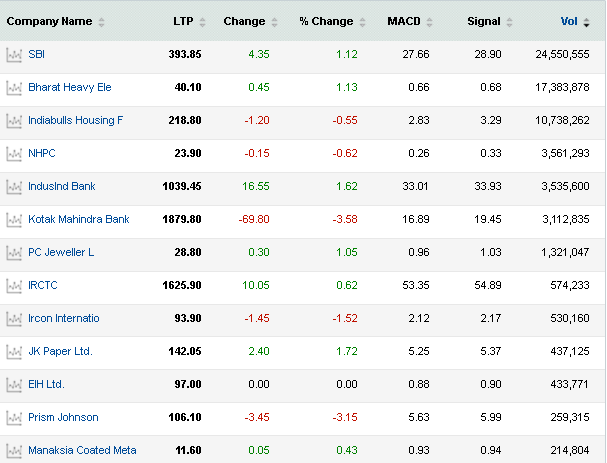Click the chart icon beside SBI
Image resolution: width=607 pixels, height=463 pixels.
(x=13, y=55)
